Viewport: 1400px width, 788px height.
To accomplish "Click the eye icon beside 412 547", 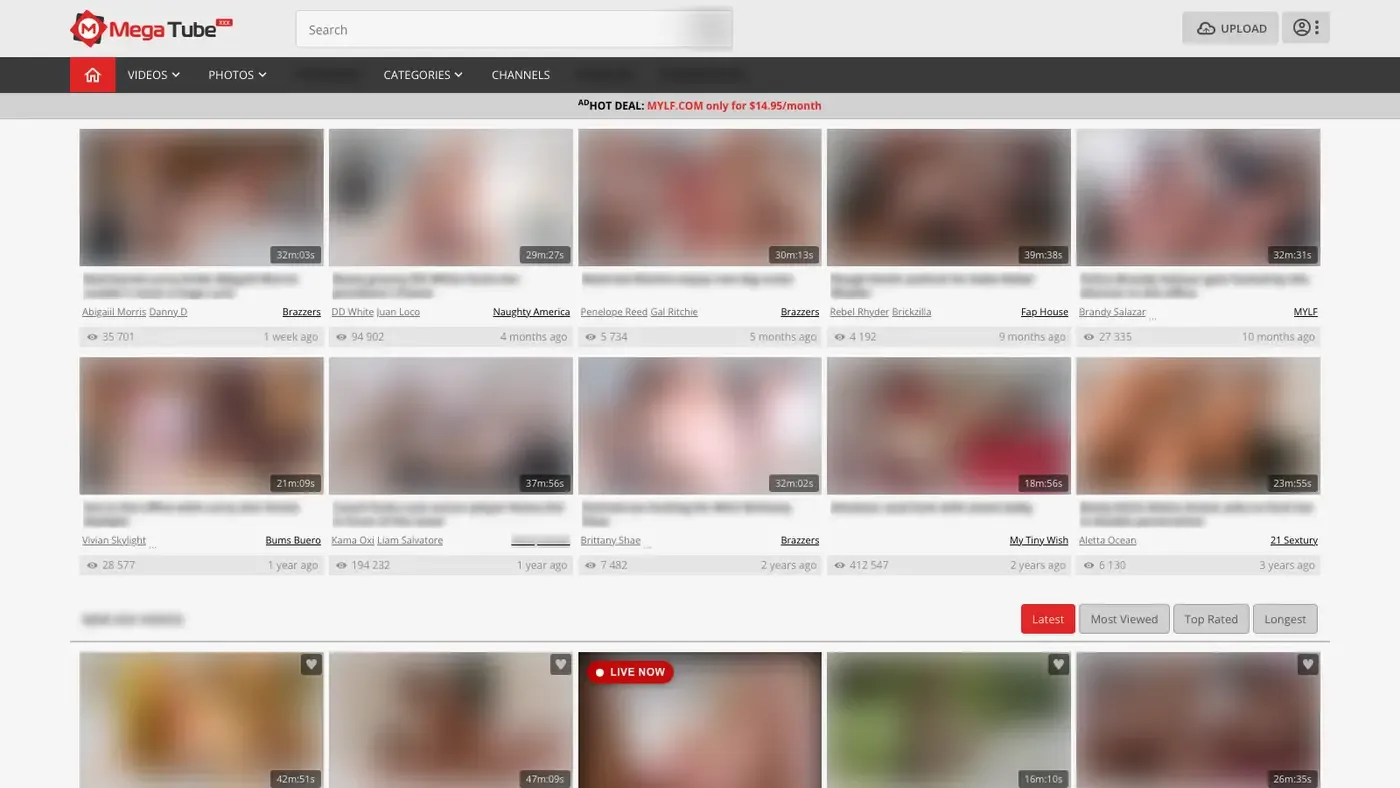I will pos(839,565).
